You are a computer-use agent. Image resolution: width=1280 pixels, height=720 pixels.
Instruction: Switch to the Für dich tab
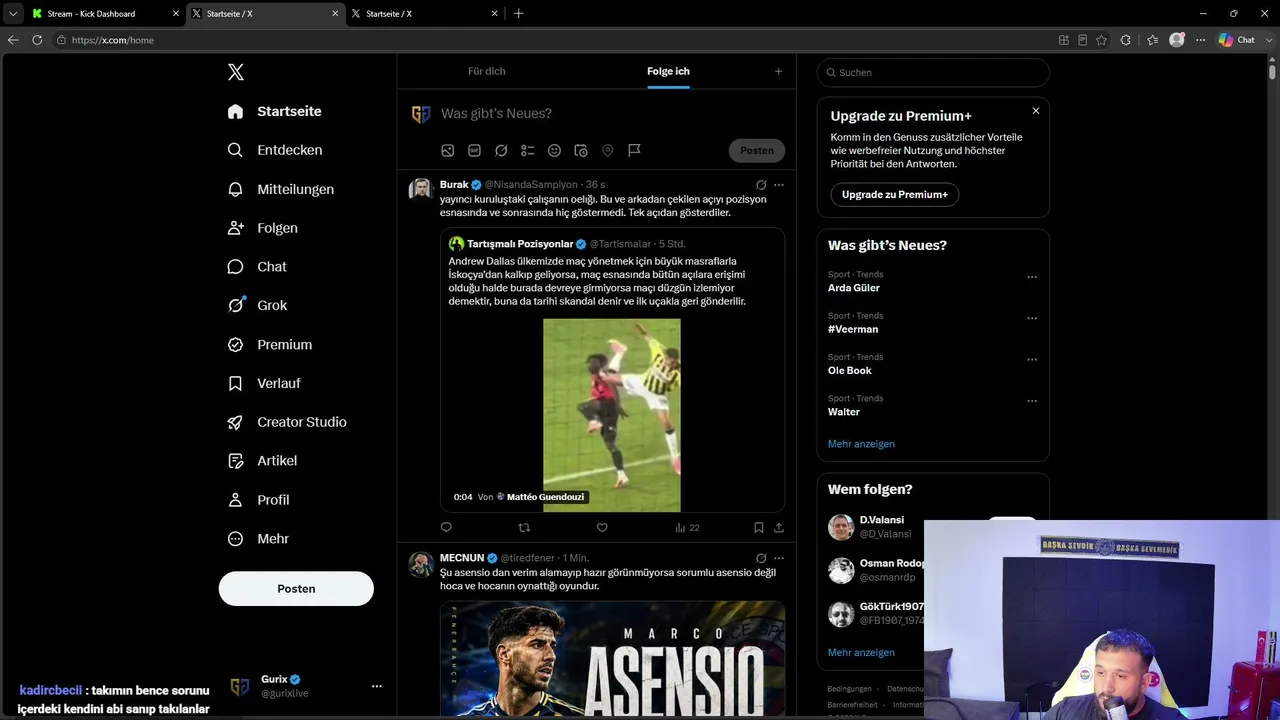487,71
